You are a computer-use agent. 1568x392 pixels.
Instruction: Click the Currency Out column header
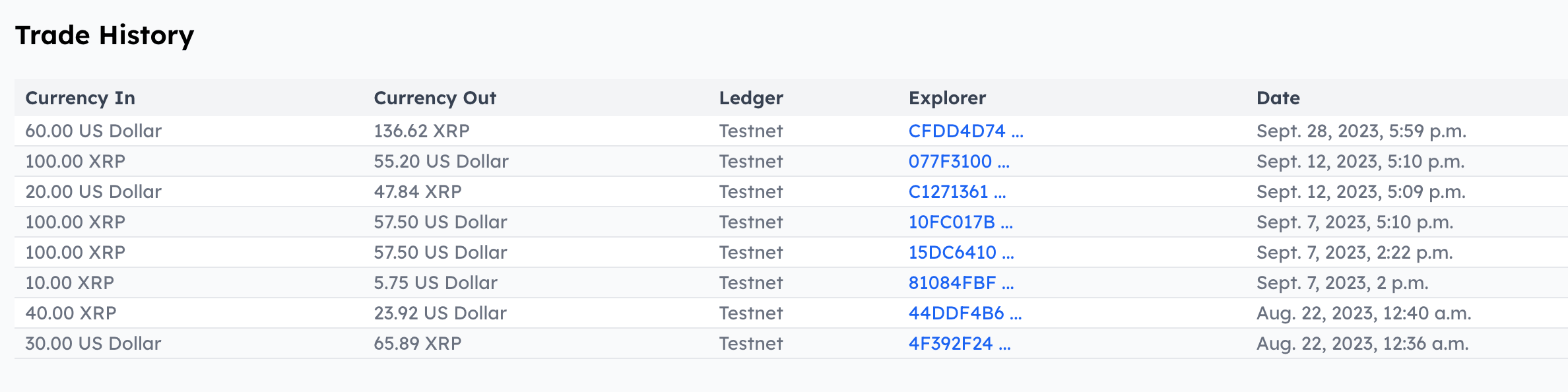pyautogui.click(x=434, y=98)
